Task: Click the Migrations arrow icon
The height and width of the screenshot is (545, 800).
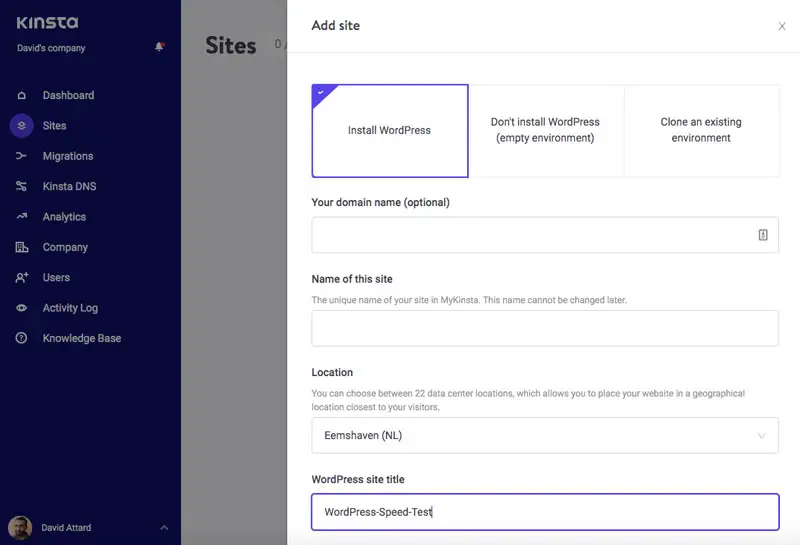Action: [21, 156]
